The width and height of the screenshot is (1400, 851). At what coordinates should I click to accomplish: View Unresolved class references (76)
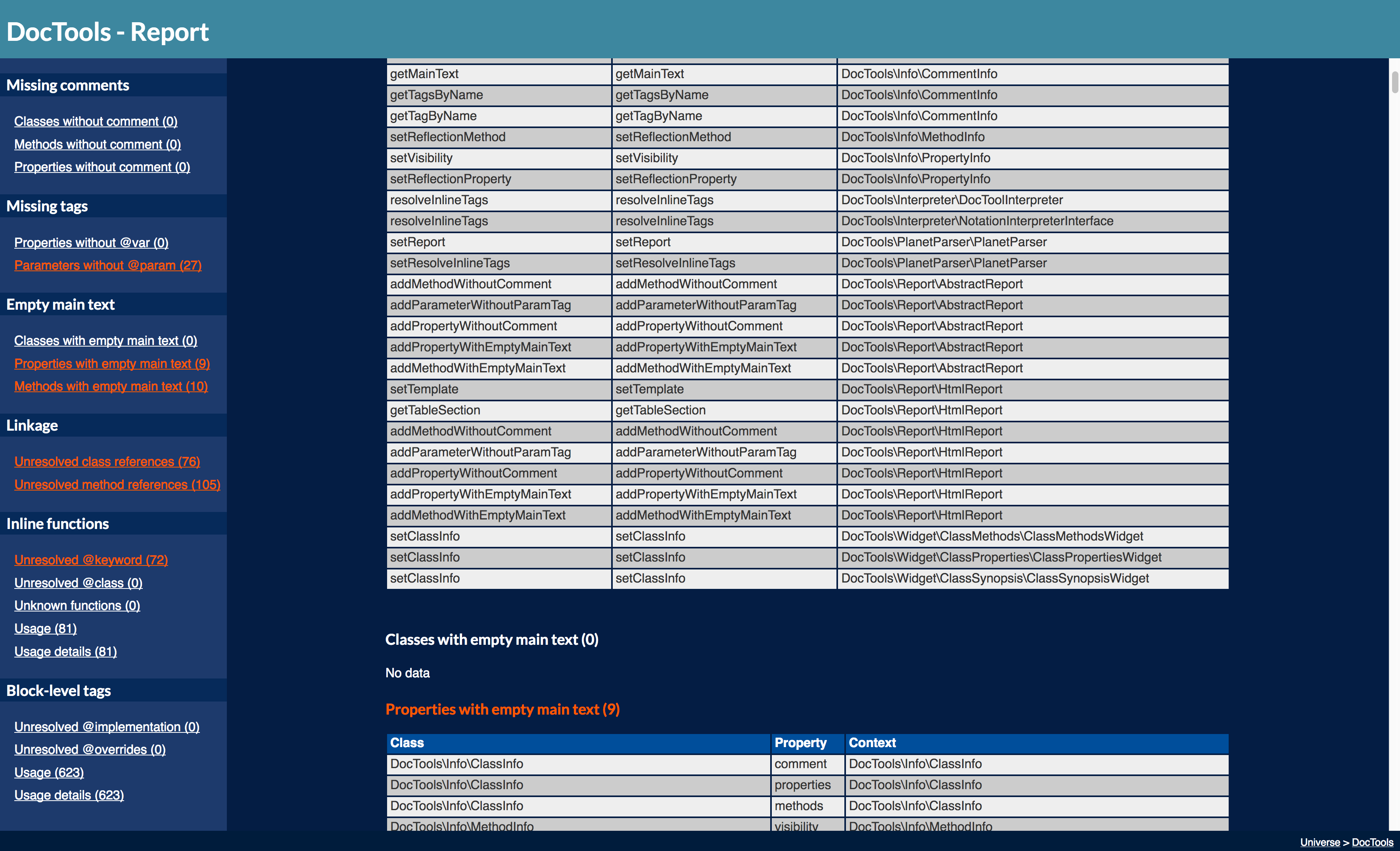[x=107, y=461]
